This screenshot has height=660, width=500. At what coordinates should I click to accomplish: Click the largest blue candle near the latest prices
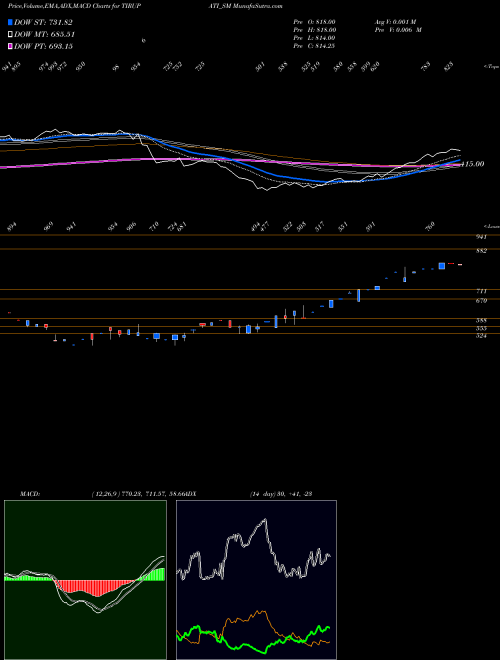(441, 266)
